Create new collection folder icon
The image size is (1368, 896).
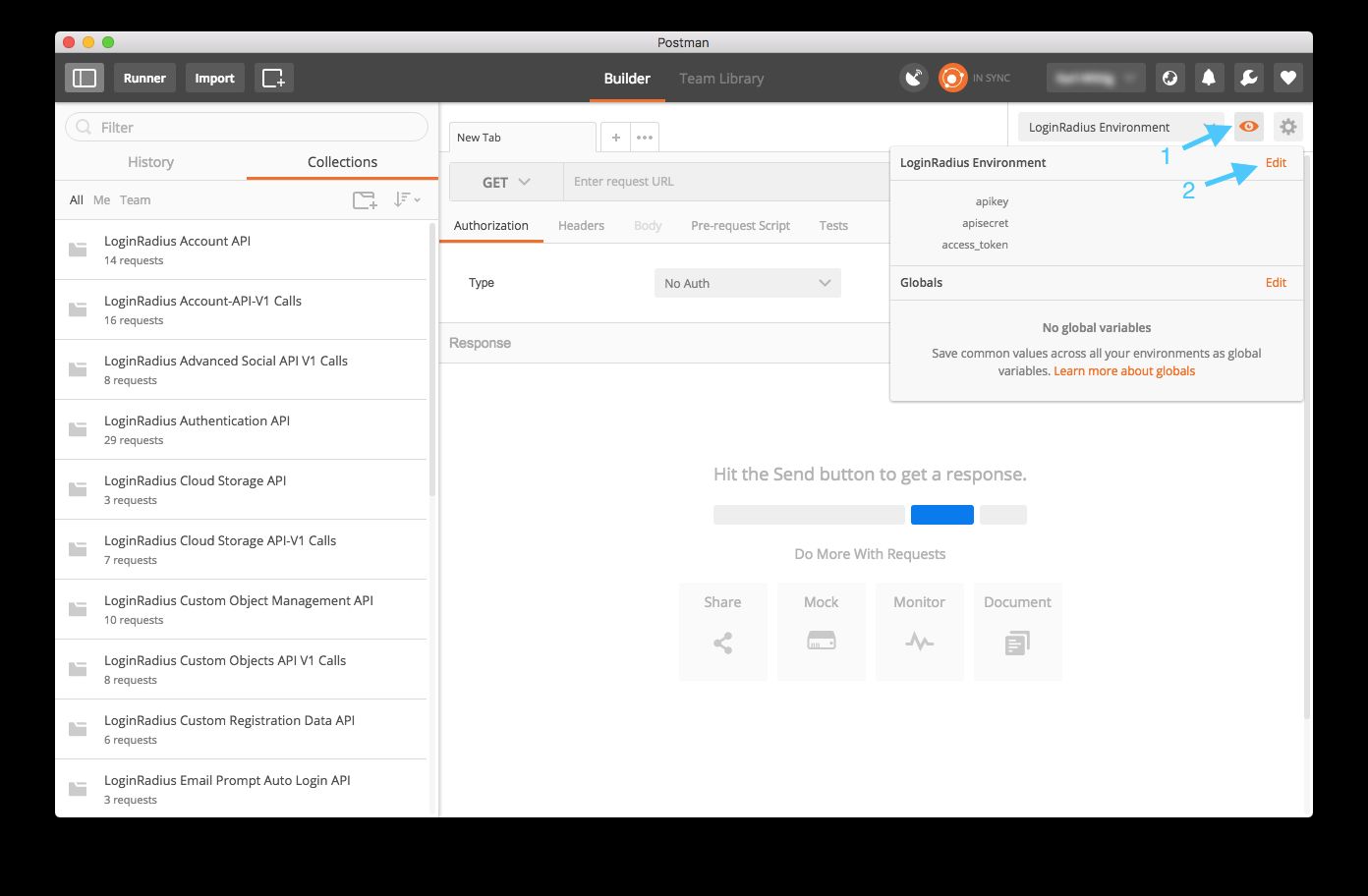tap(365, 200)
